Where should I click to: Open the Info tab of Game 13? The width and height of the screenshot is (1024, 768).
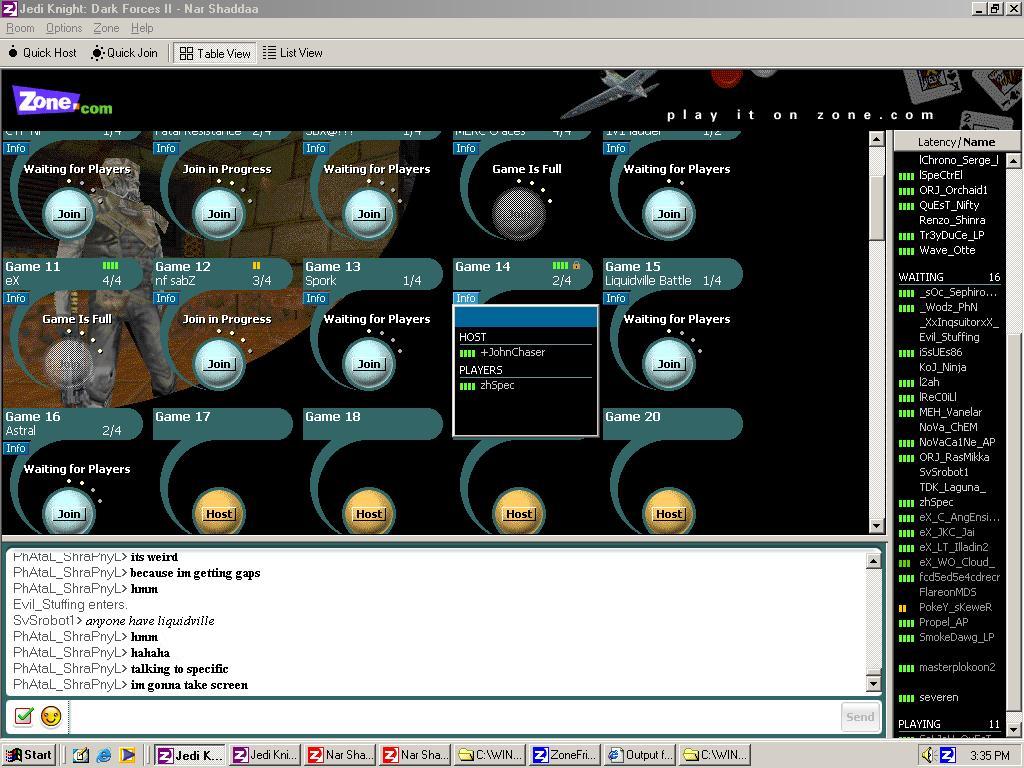click(x=315, y=298)
